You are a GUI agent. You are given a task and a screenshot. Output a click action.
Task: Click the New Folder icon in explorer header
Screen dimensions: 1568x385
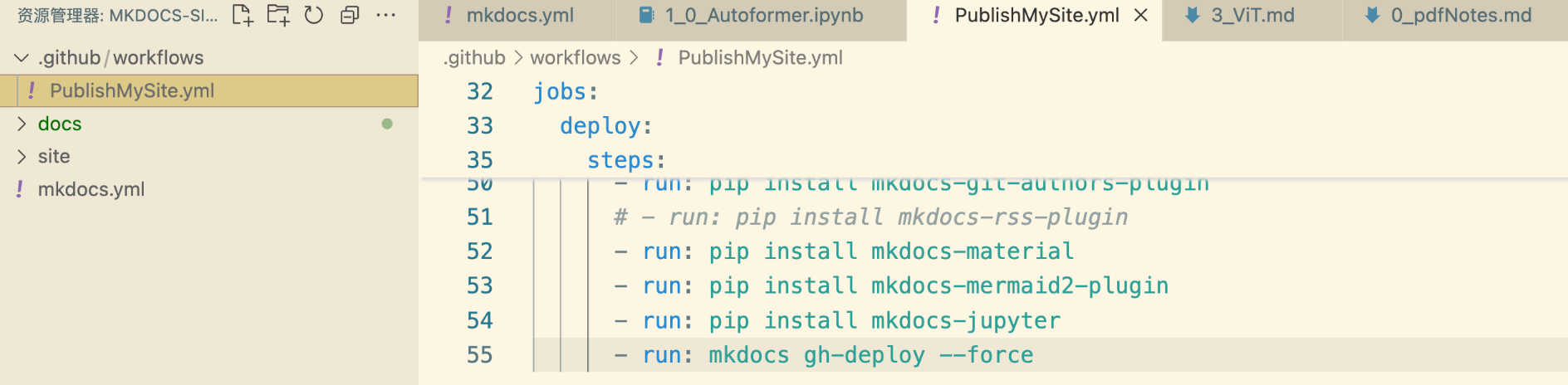278,15
